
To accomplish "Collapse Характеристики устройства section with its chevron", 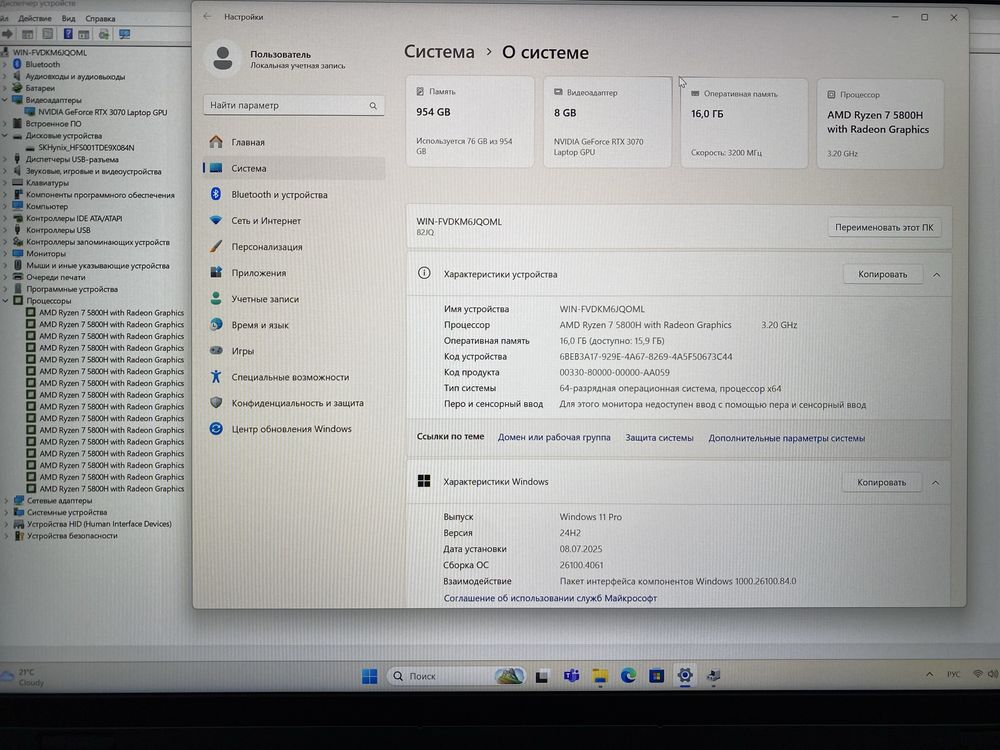I will (936, 275).
